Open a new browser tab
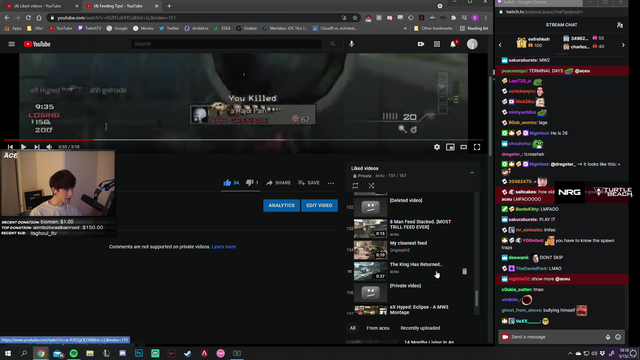This screenshot has width=640, height=360. coord(169,6)
